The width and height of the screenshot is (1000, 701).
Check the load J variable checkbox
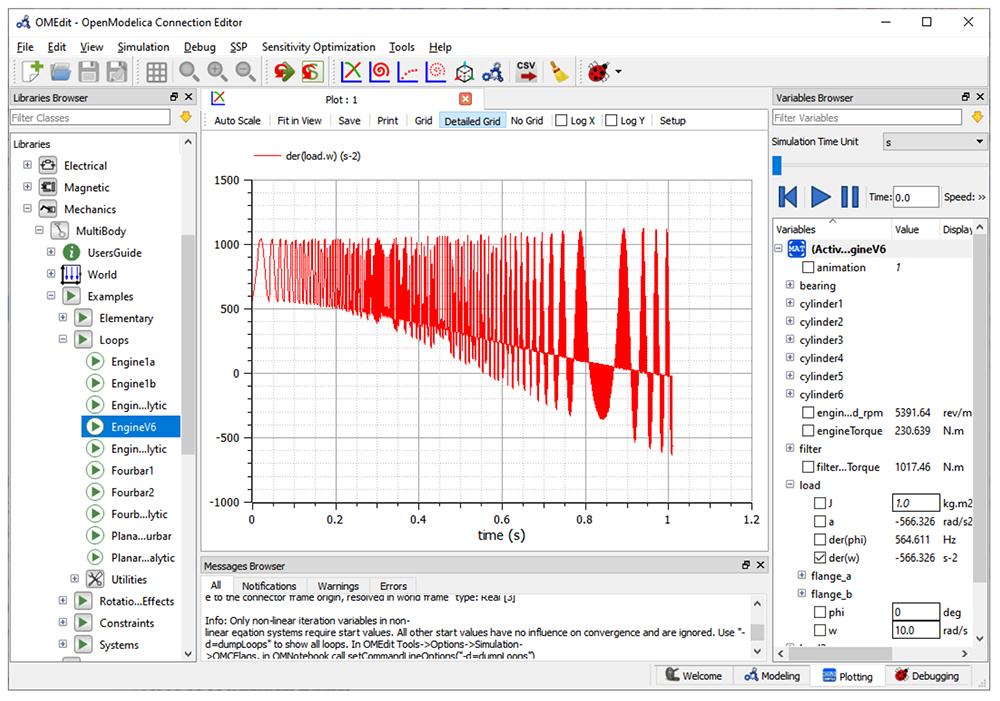(x=820, y=503)
